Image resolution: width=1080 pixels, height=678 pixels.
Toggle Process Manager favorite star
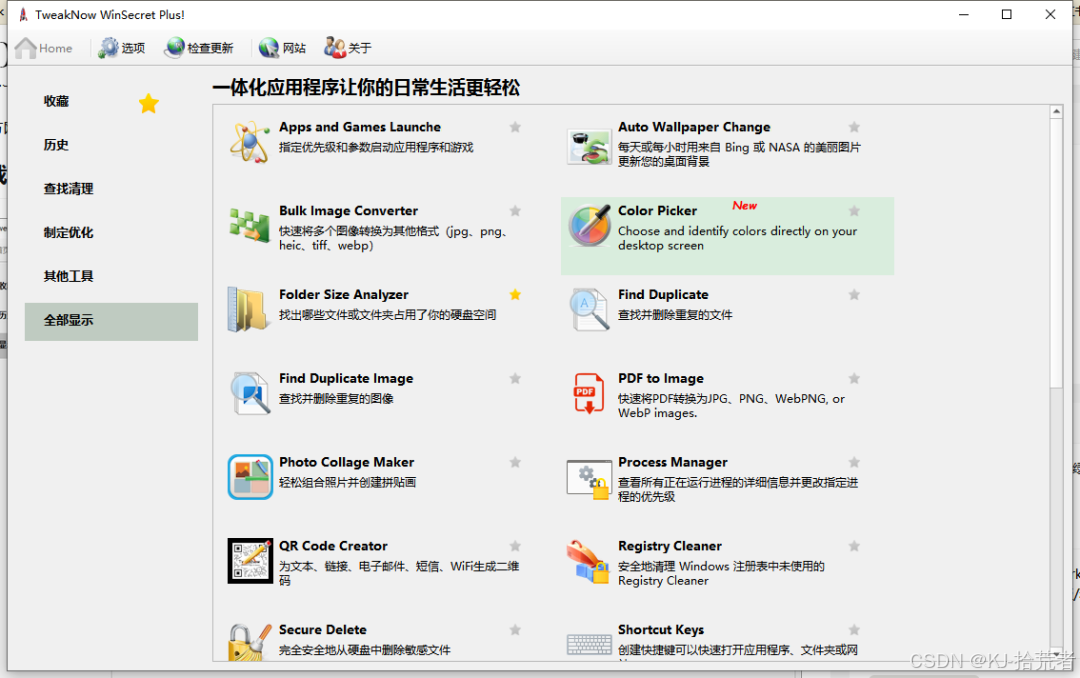854,462
